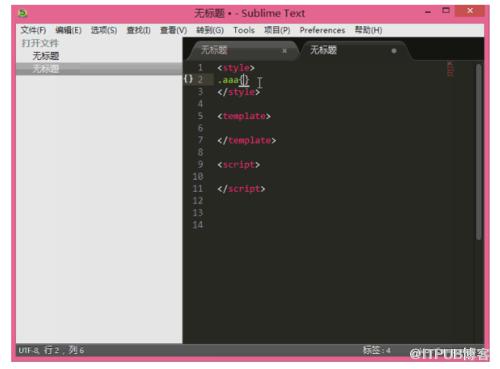Click the opening <script> tag
The image size is (500, 369).
click(239, 165)
